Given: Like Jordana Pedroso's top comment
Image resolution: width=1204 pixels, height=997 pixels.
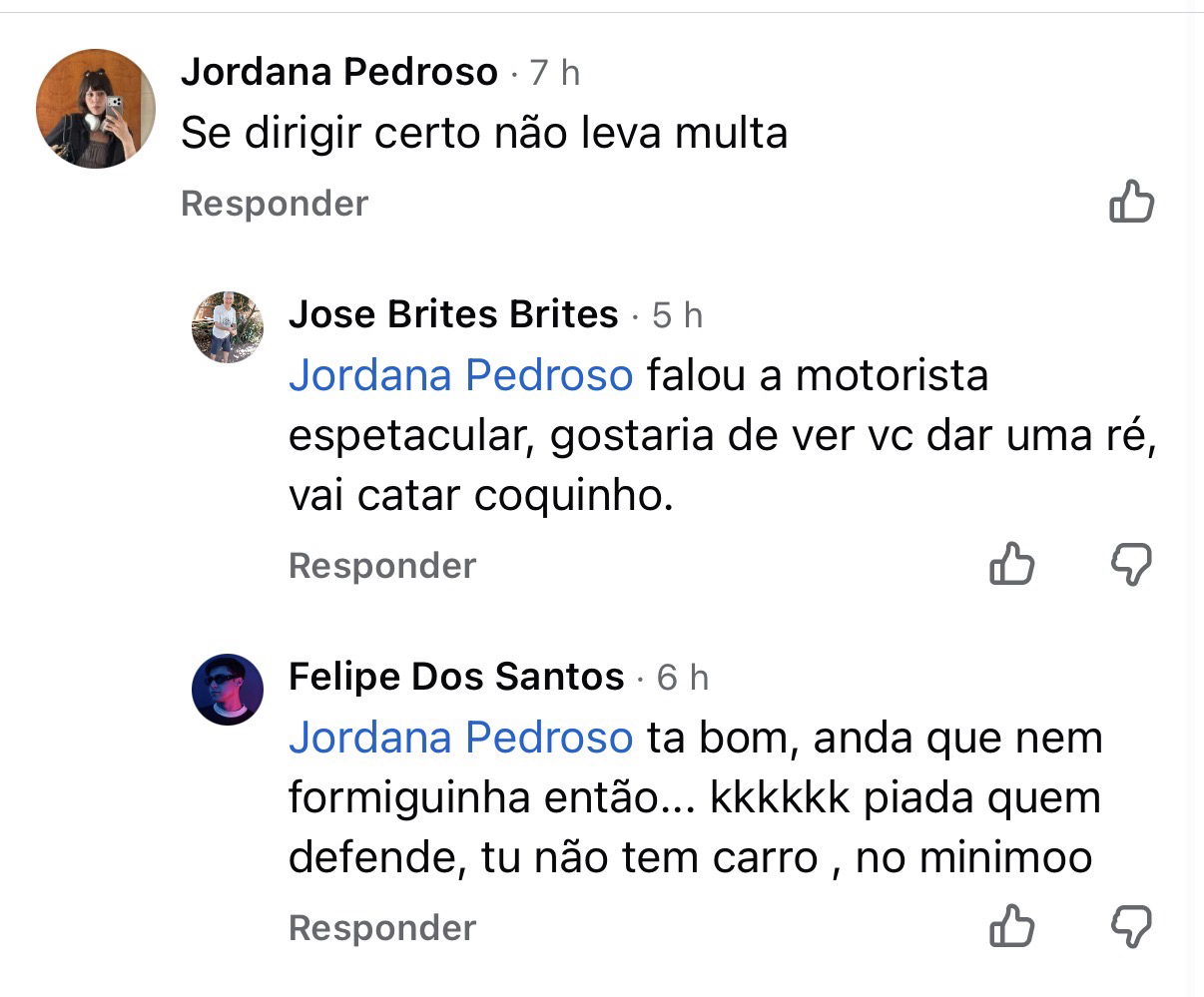Looking at the screenshot, I should click(x=1131, y=202).
